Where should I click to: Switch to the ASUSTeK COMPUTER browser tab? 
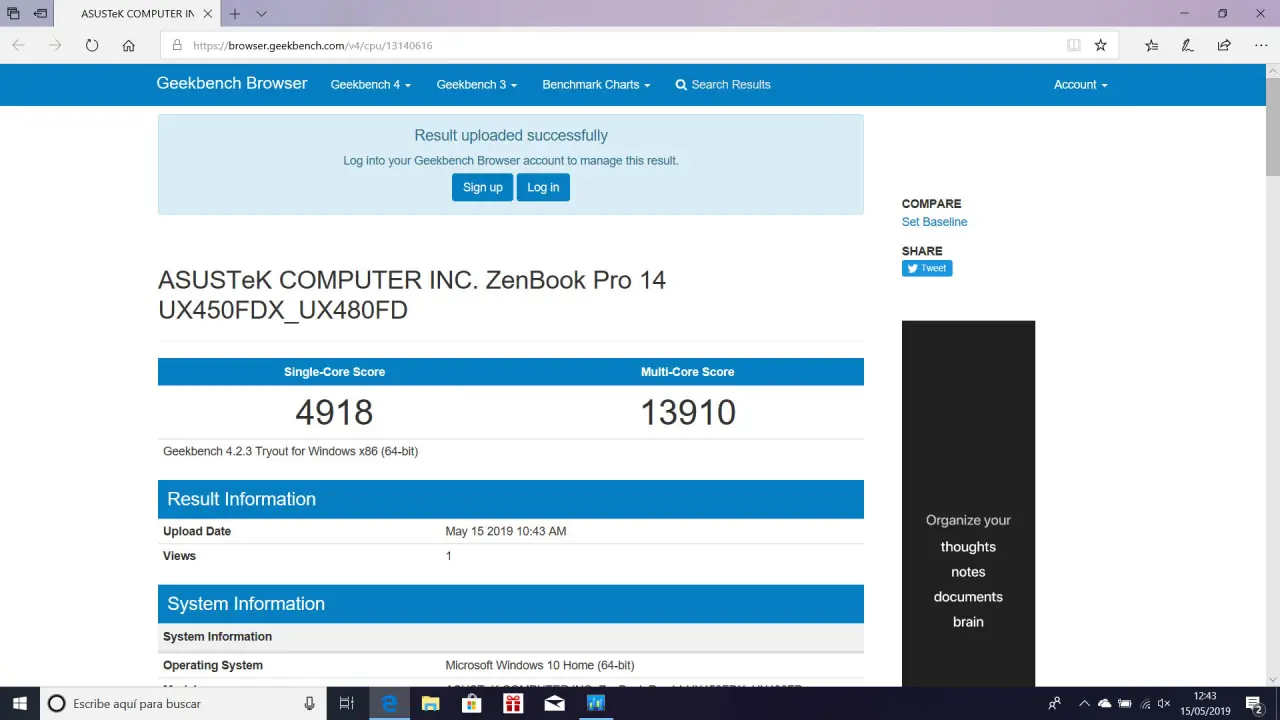137,14
